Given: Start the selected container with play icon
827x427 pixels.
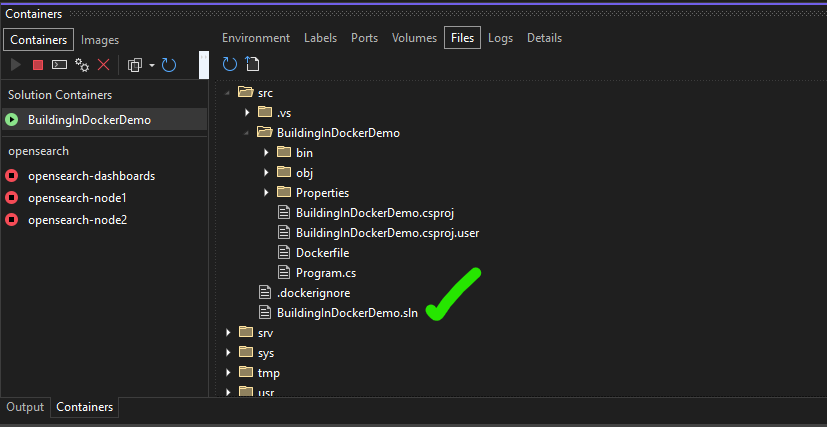Looking at the screenshot, I should click(16, 65).
